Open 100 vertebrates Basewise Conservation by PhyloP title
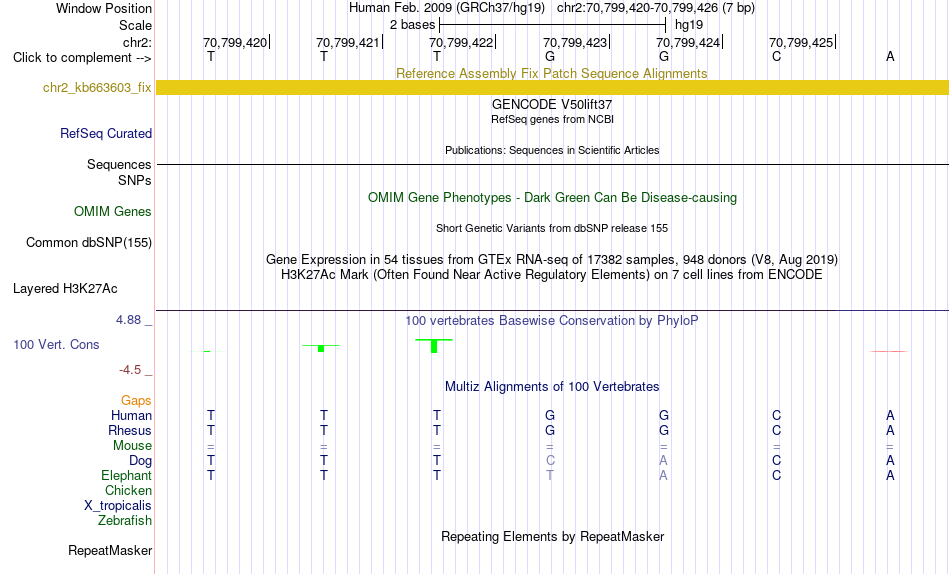The width and height of the screenshot is (950, 574). (x=552, y=321)
